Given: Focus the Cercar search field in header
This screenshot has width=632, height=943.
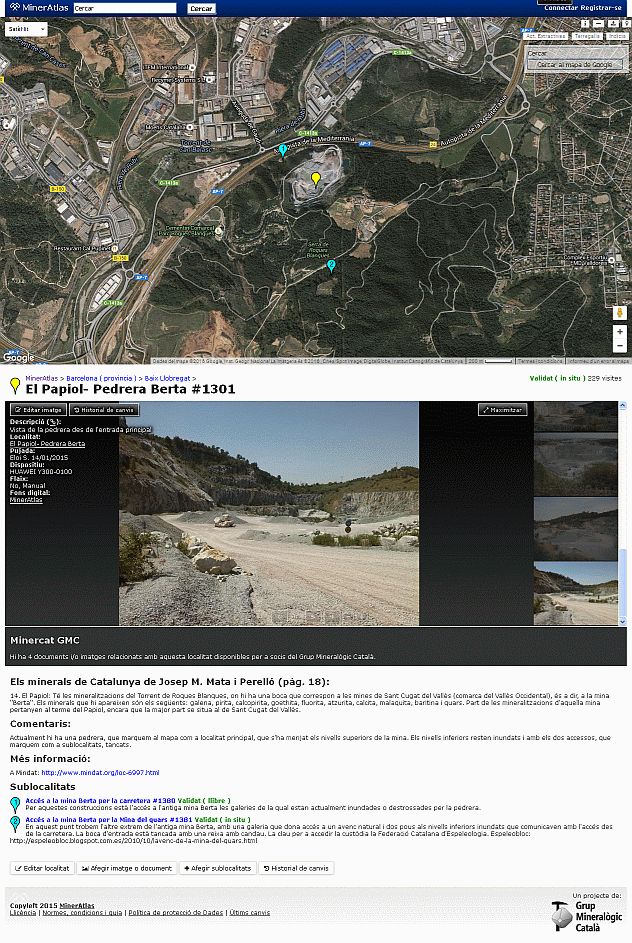Looking at the screenshot, I should pos(124,8).
